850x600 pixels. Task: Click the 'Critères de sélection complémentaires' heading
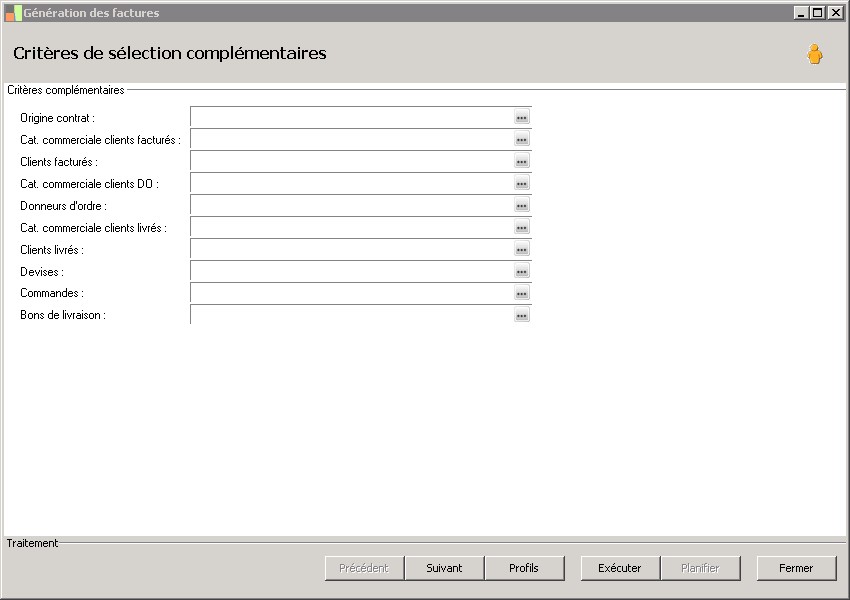click(x=170, y=53)
